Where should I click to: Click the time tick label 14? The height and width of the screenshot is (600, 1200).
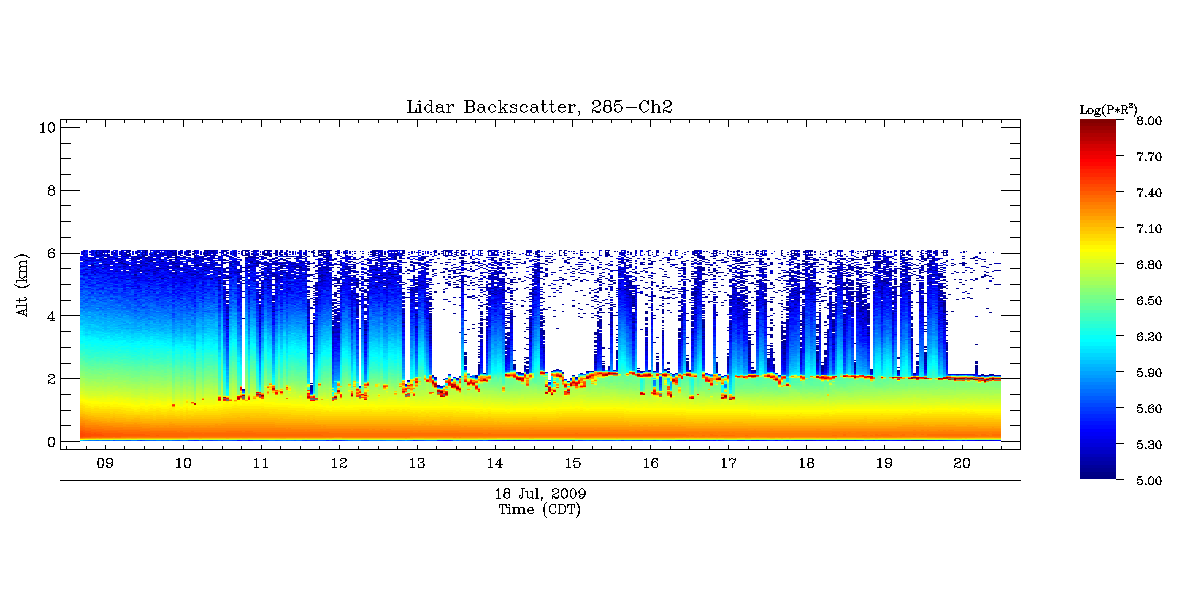point(495,464)
